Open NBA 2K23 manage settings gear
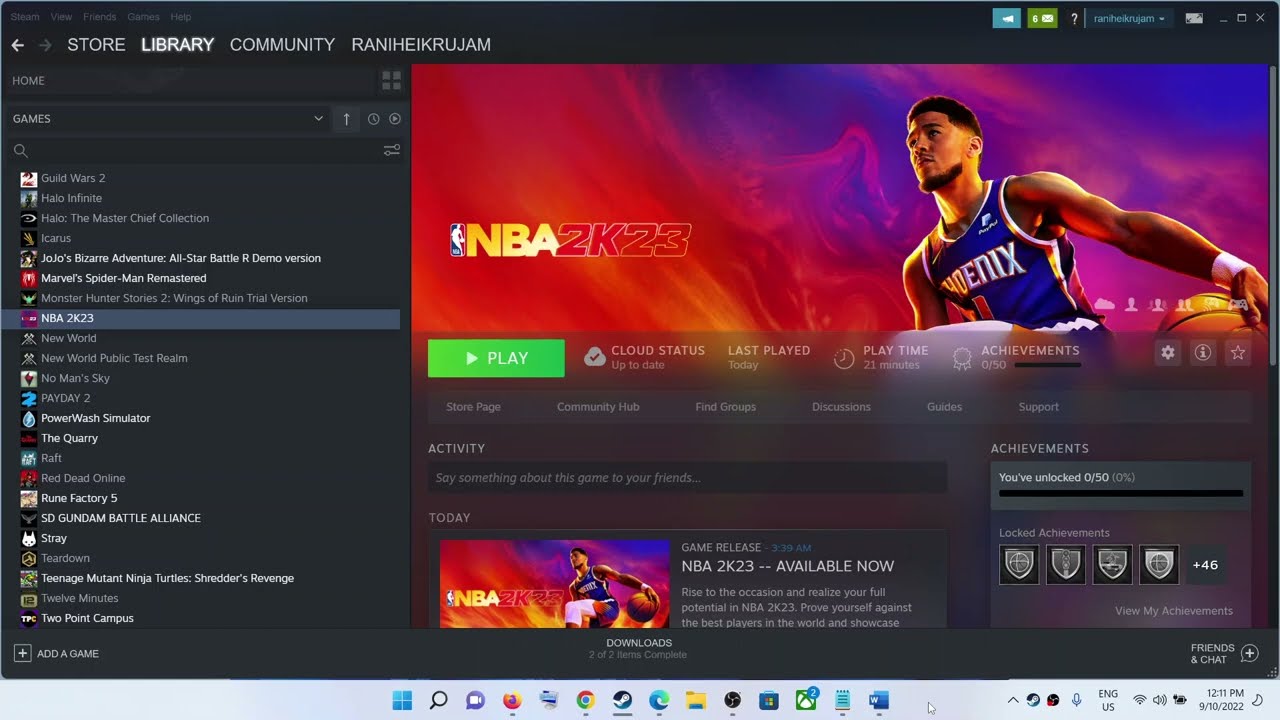Viewport: 1280px width, 720px height. coord(1168,353)
